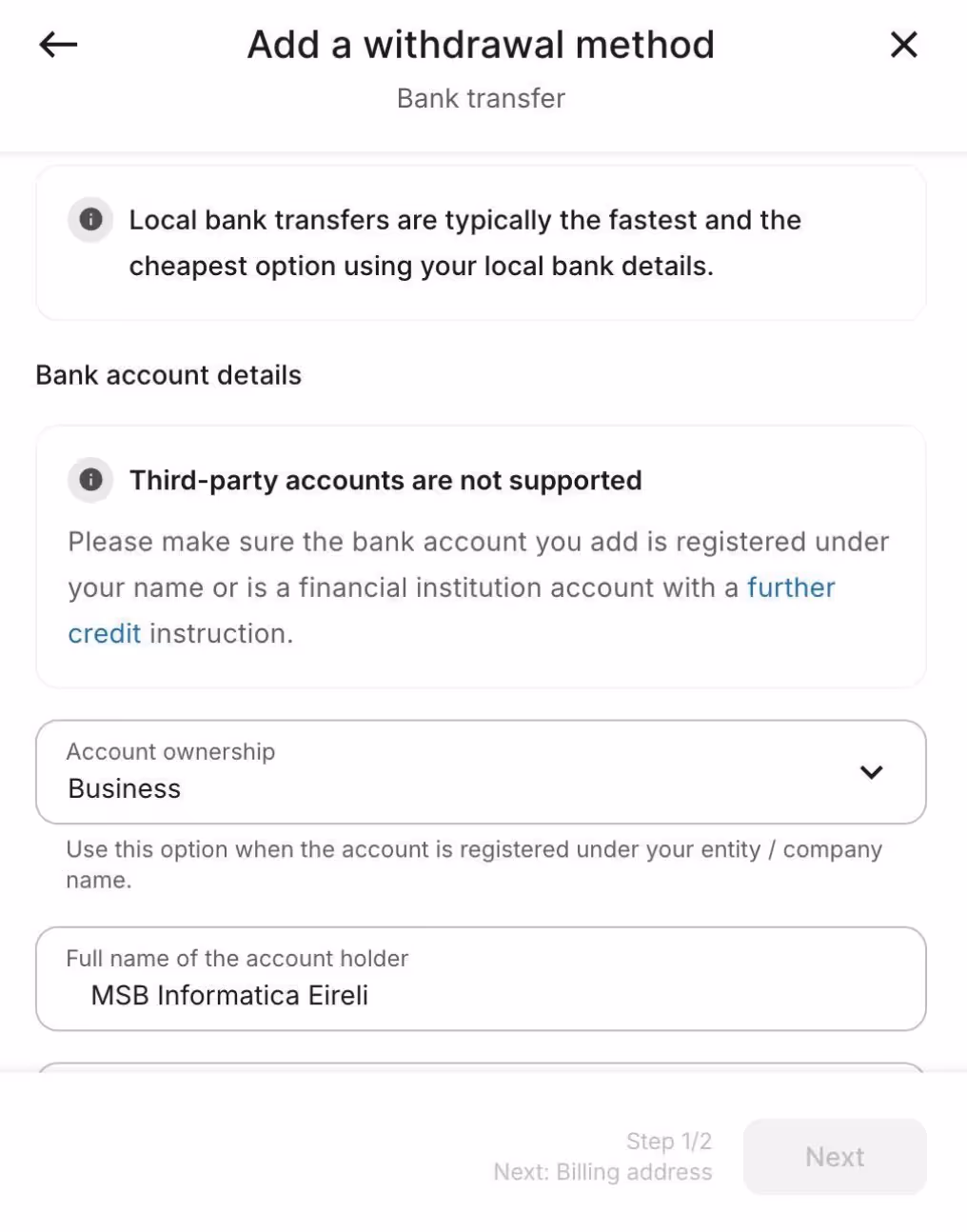The height and width of the screenshot is (1232, 967).
Task: Click the MSB Informatica Eireli text
Action: [x=229, y=996]
